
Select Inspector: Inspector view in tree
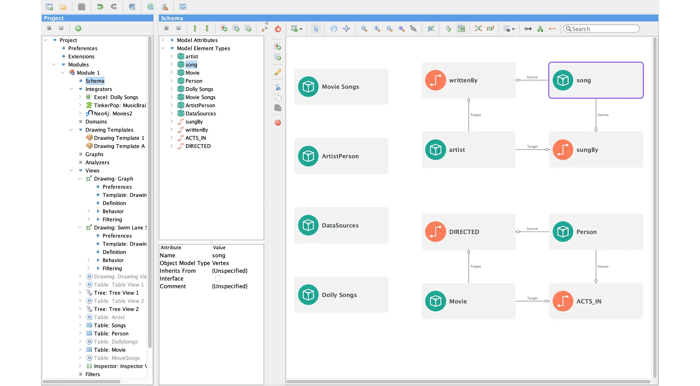(119, 366)
